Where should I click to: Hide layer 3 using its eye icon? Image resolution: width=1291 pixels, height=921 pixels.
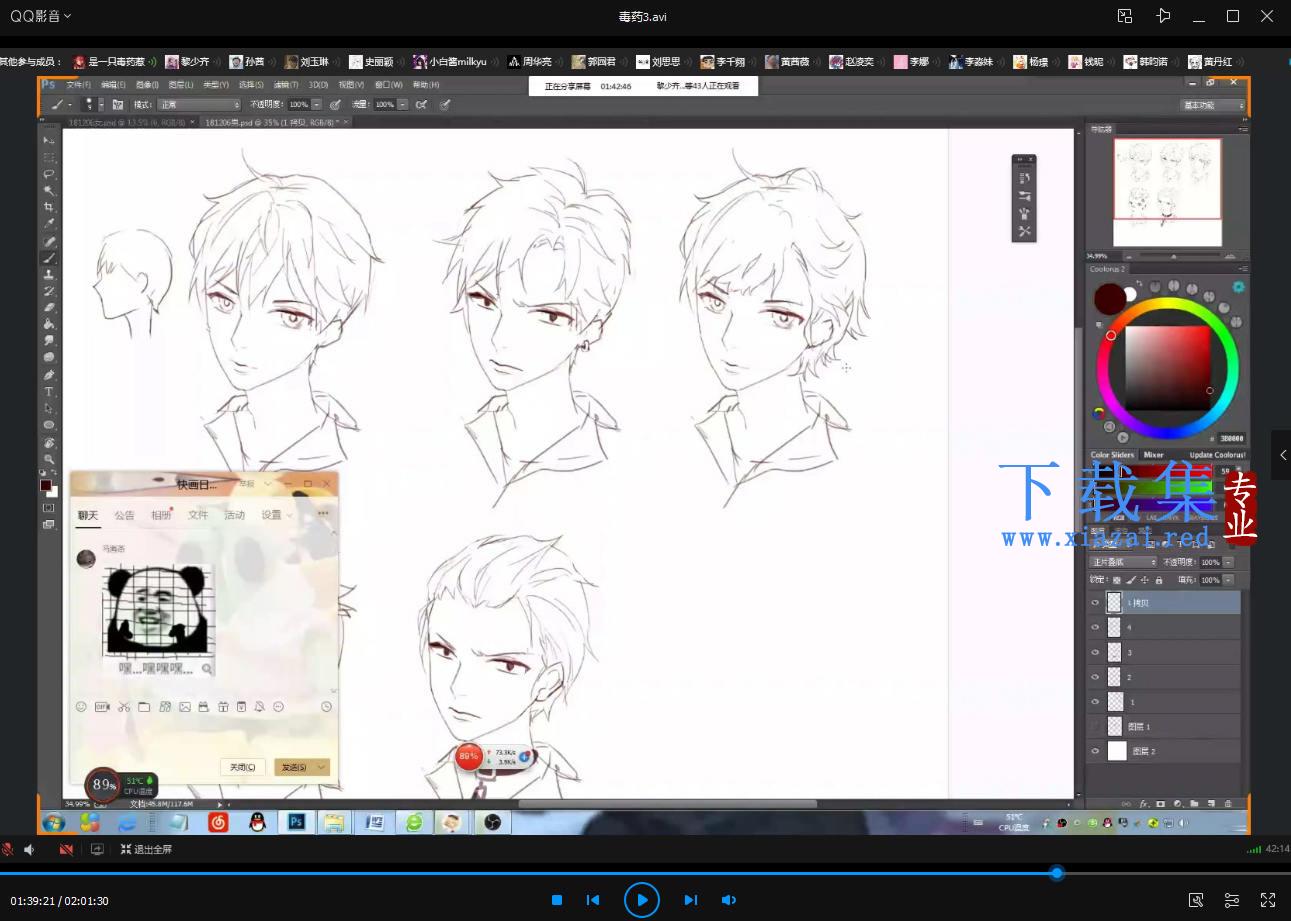[1095, 652]
